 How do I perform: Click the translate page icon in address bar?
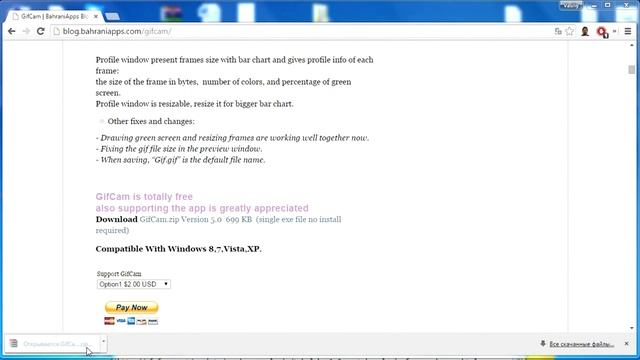click(558, 31)
